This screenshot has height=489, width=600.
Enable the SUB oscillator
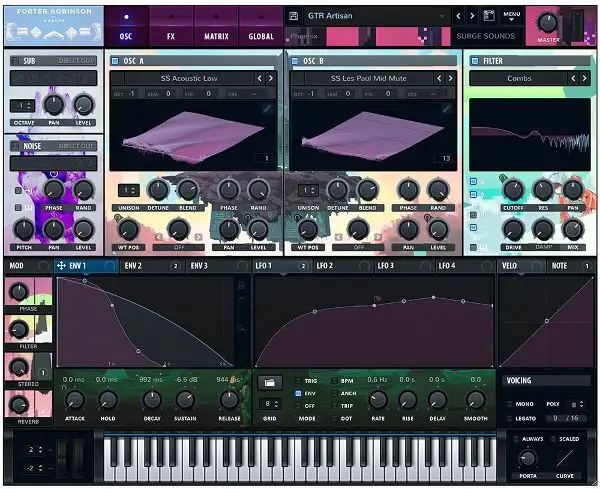pyautogui.click(x=15, y=61)
